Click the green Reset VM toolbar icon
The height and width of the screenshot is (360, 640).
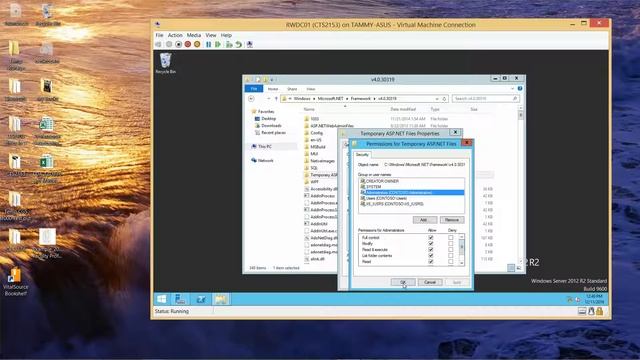pyautogui.click(x=218, y=44)
